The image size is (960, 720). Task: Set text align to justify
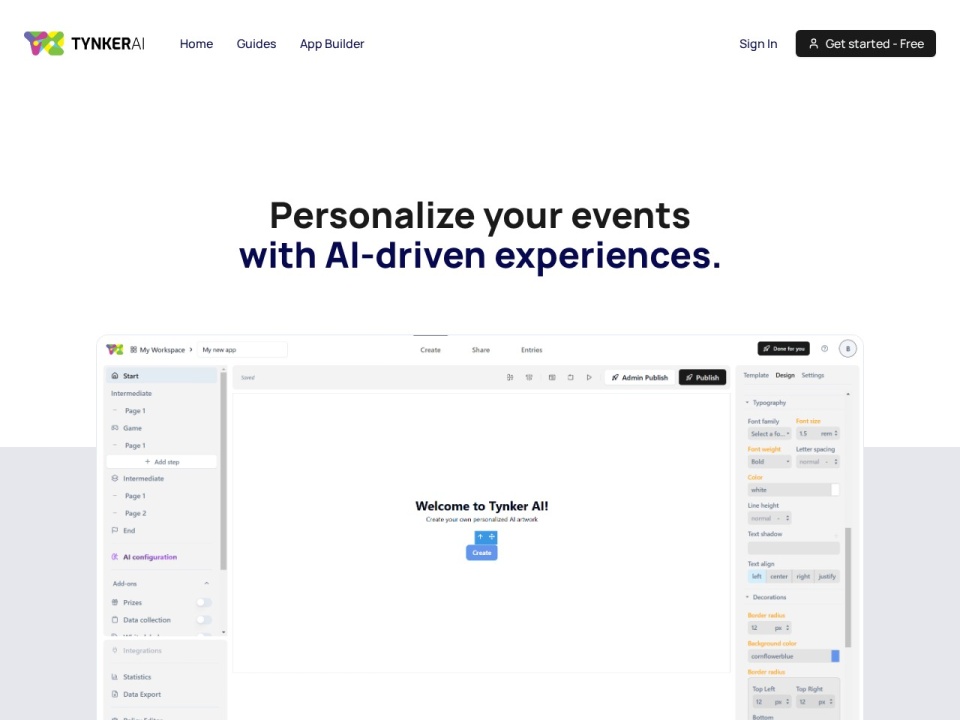[x=827, y=576]
